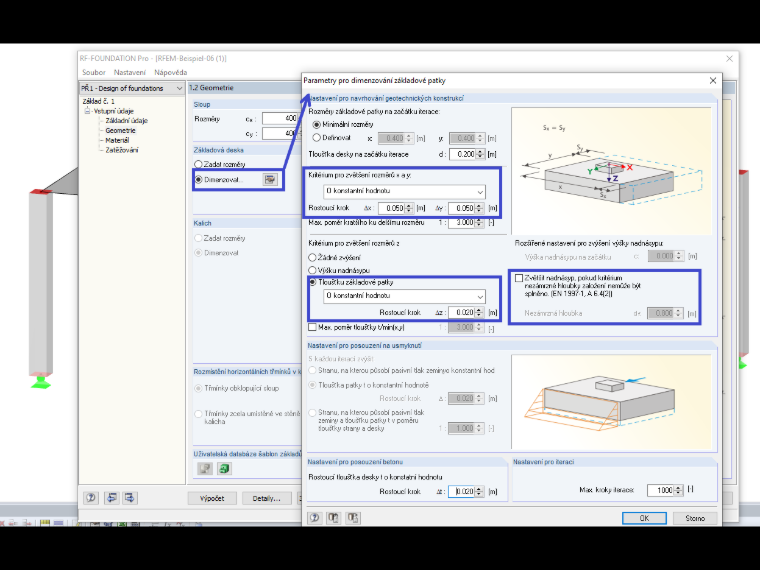Collapse the Vstupní údaje tree node
This screenshot has width=760, height=570.
click(87, 111)
